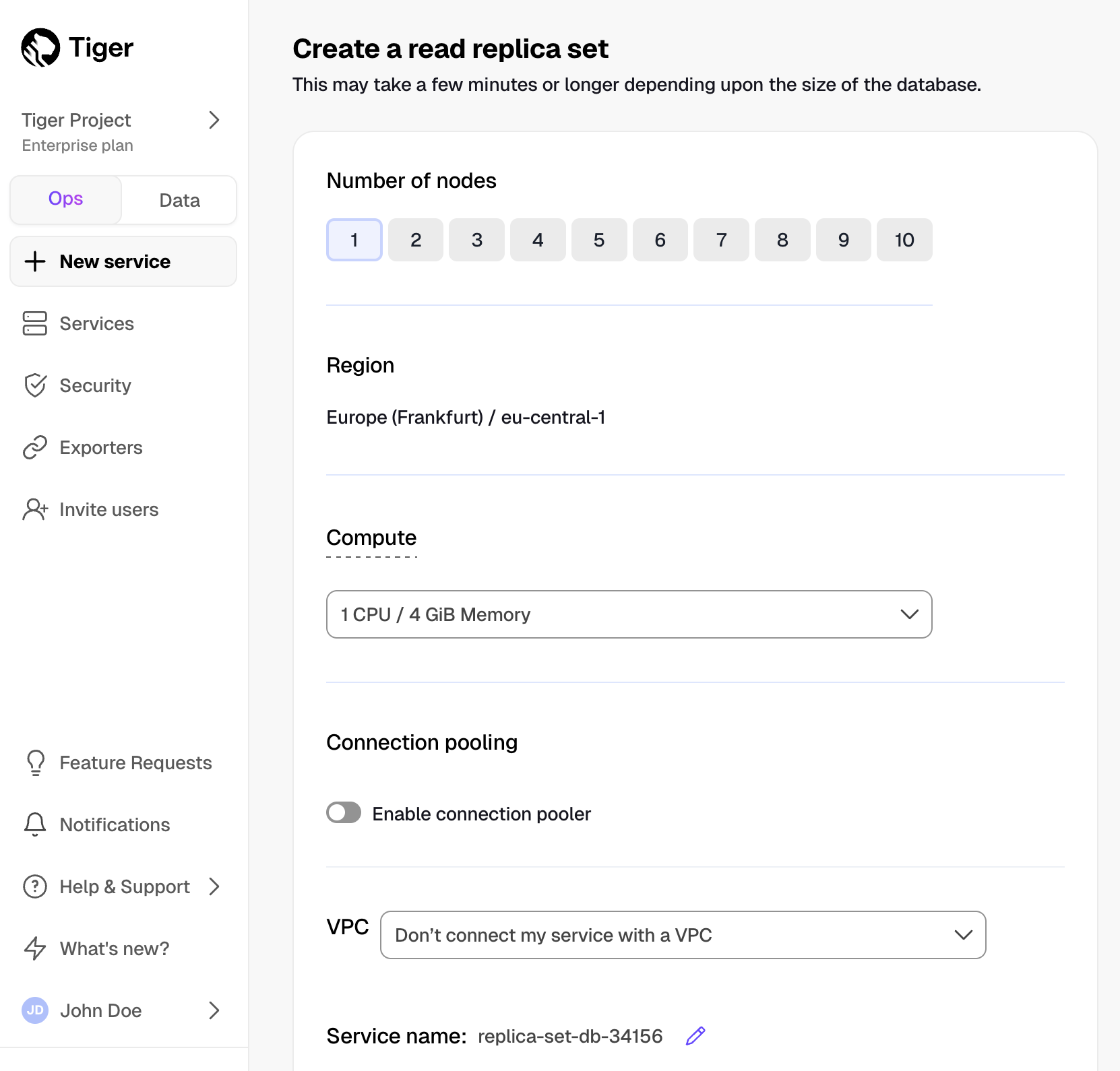Click the Notifications bell icon
Screen dimensions: 1120x1071
(35, 824)
